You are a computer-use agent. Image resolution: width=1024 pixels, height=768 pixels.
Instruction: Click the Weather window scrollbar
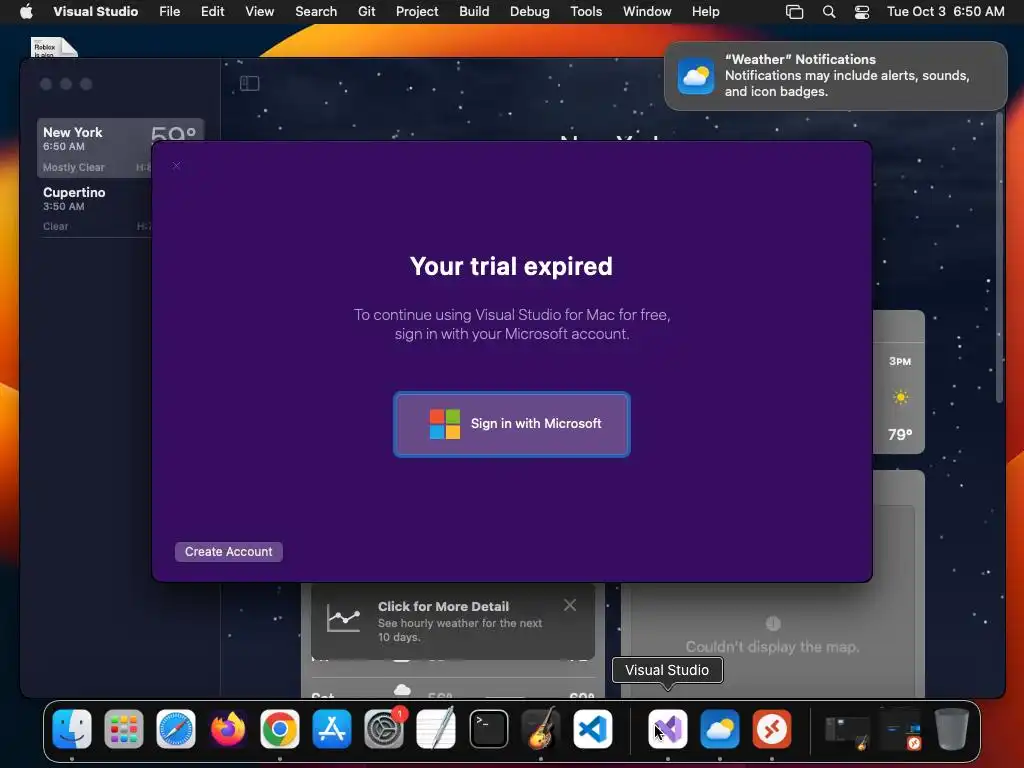pyautogui.click(x=999, y=258)
